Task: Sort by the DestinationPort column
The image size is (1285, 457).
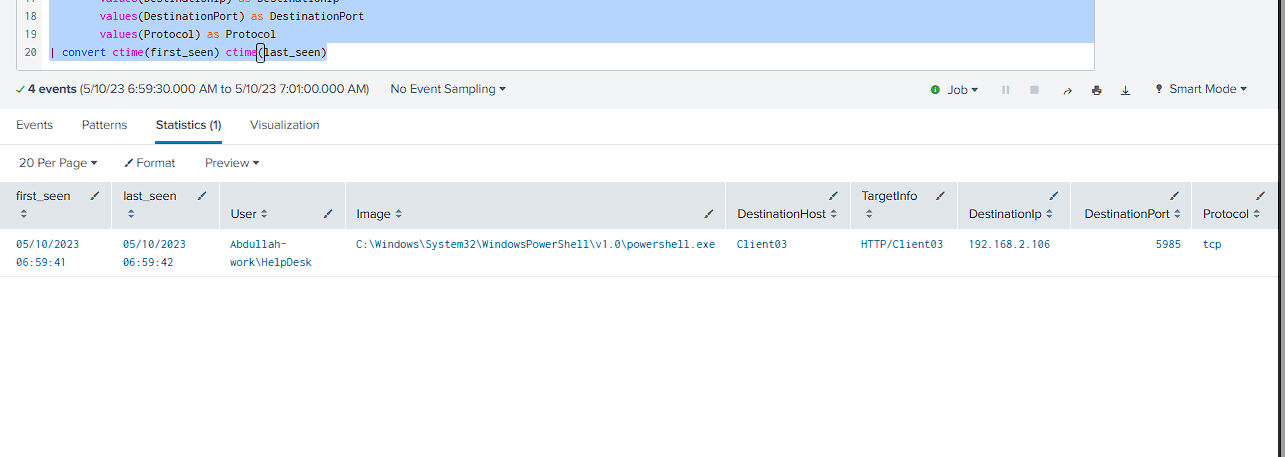Action: point(1176,214)
